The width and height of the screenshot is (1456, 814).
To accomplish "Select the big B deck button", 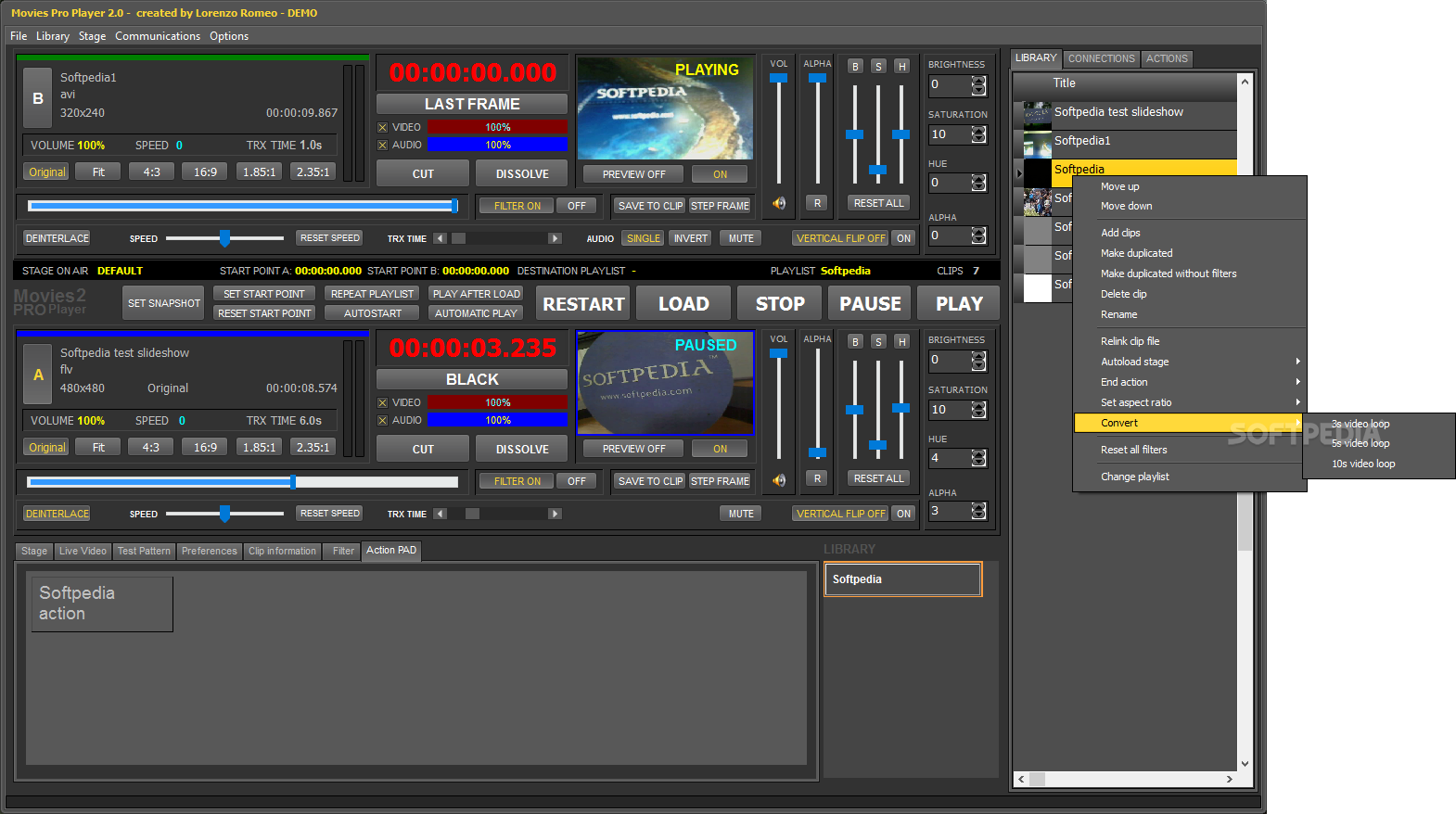I will 37,98.
